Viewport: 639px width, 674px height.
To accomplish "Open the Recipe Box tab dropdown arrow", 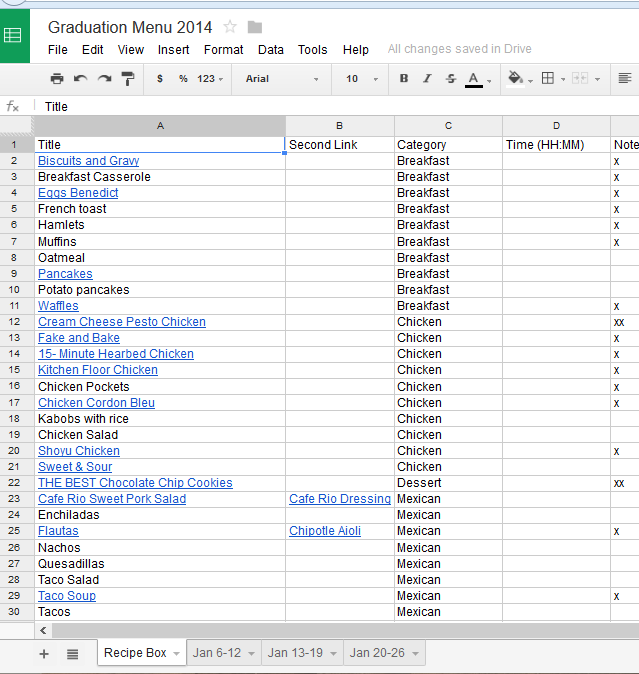I will click(176, 654).
